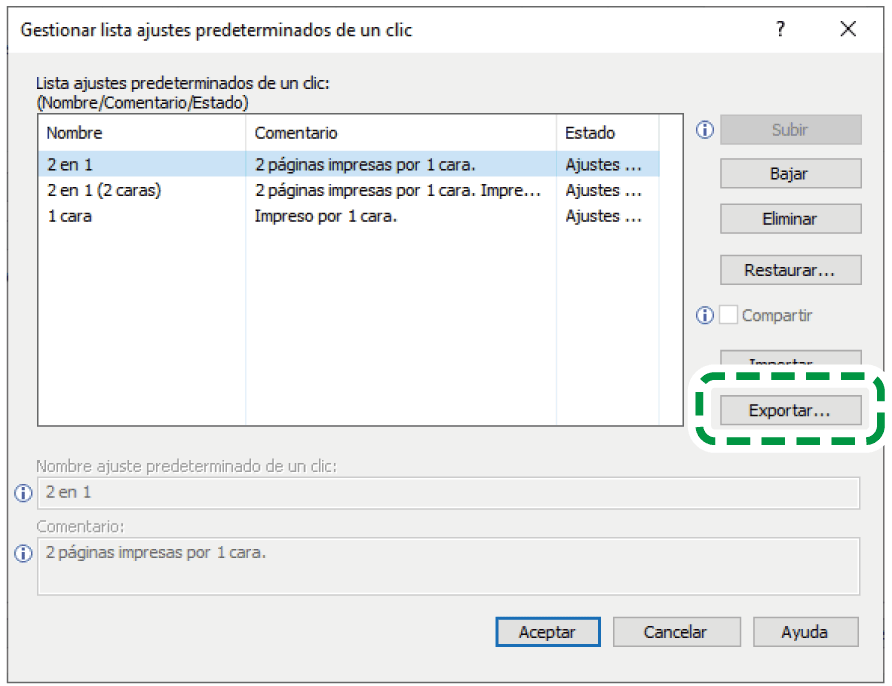This screenshot has width=892, height=686.
Task: Click the question mark help icon in title bar
Action: (x=781, y=30)
